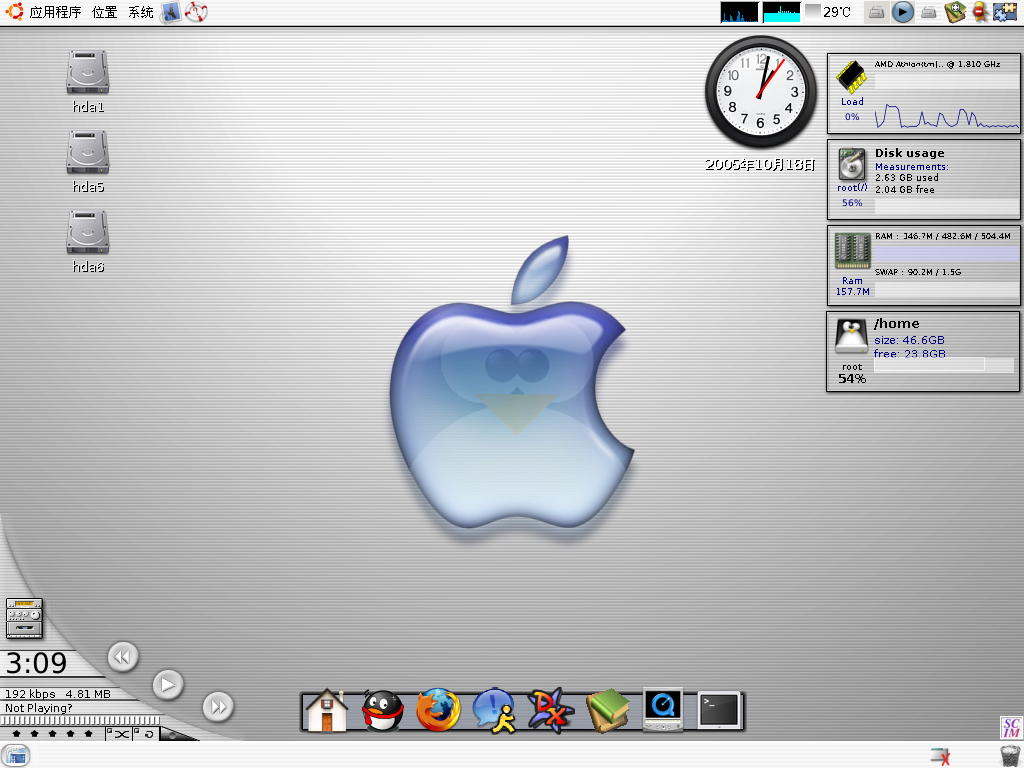
Task: Open the 应用程序 menu
Action: point(55,12)
